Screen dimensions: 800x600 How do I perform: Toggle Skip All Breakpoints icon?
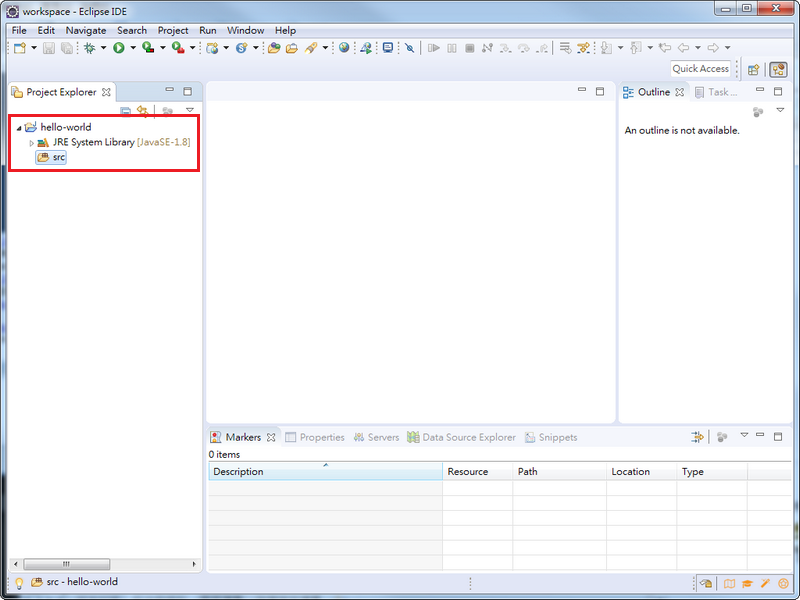[x=409, y=48]
